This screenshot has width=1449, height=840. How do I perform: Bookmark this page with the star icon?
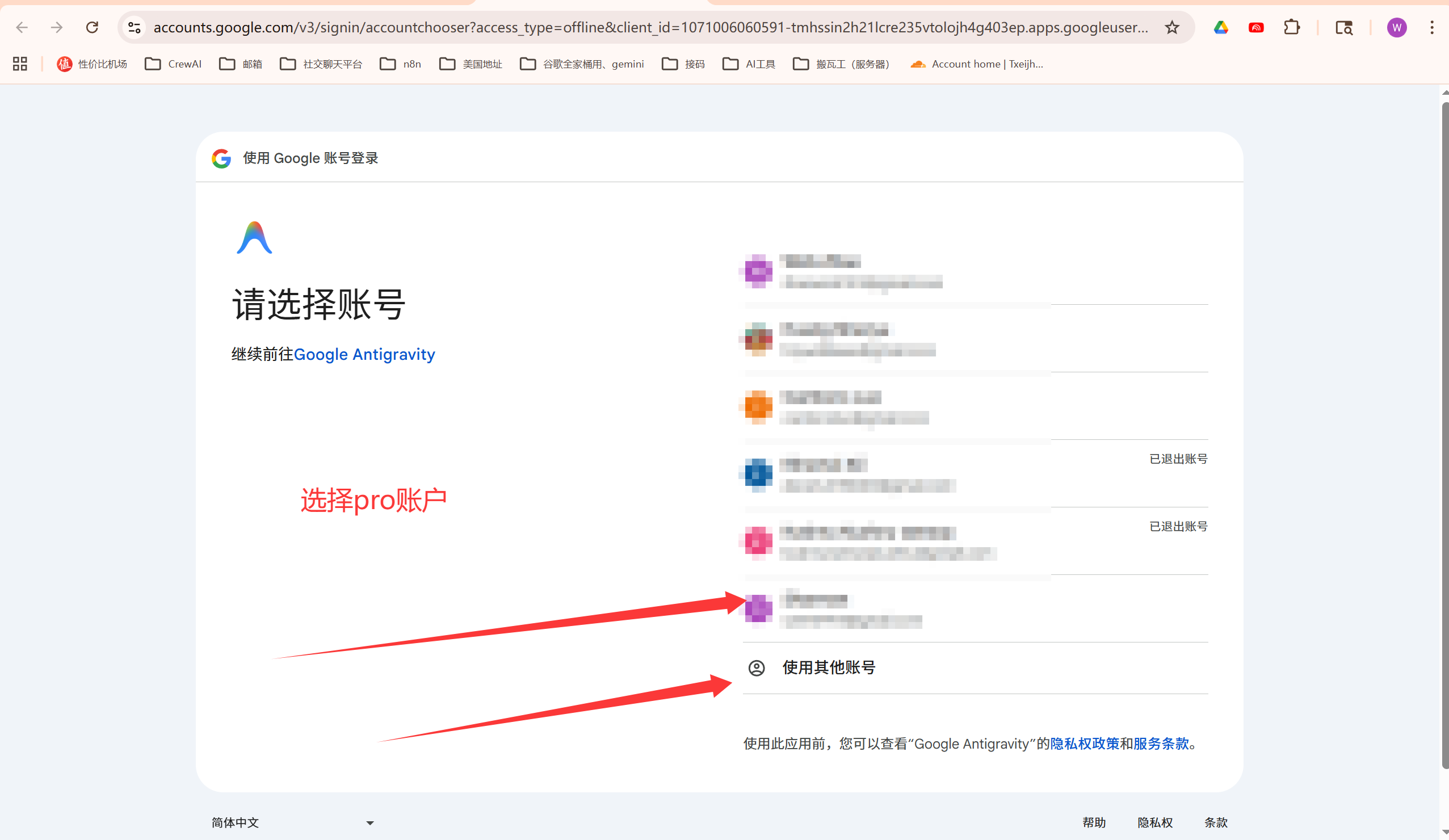pos(1172,27)
